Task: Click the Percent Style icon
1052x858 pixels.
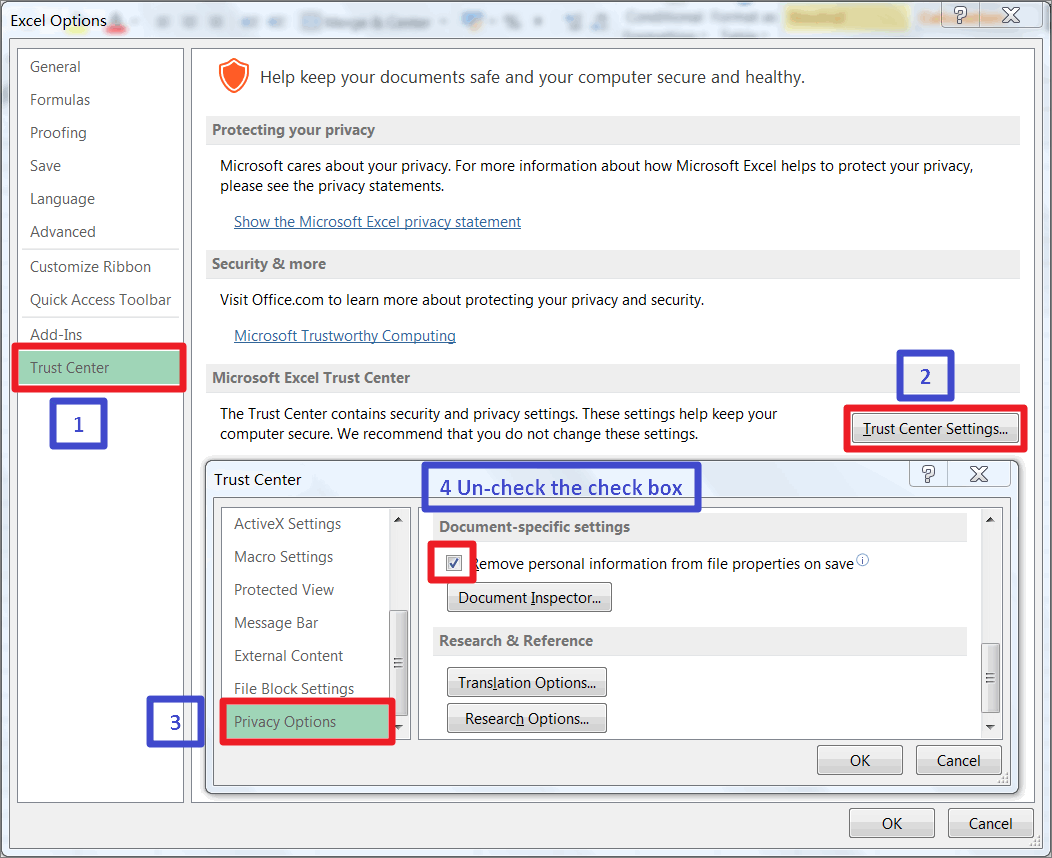Action: click(513, 21)
